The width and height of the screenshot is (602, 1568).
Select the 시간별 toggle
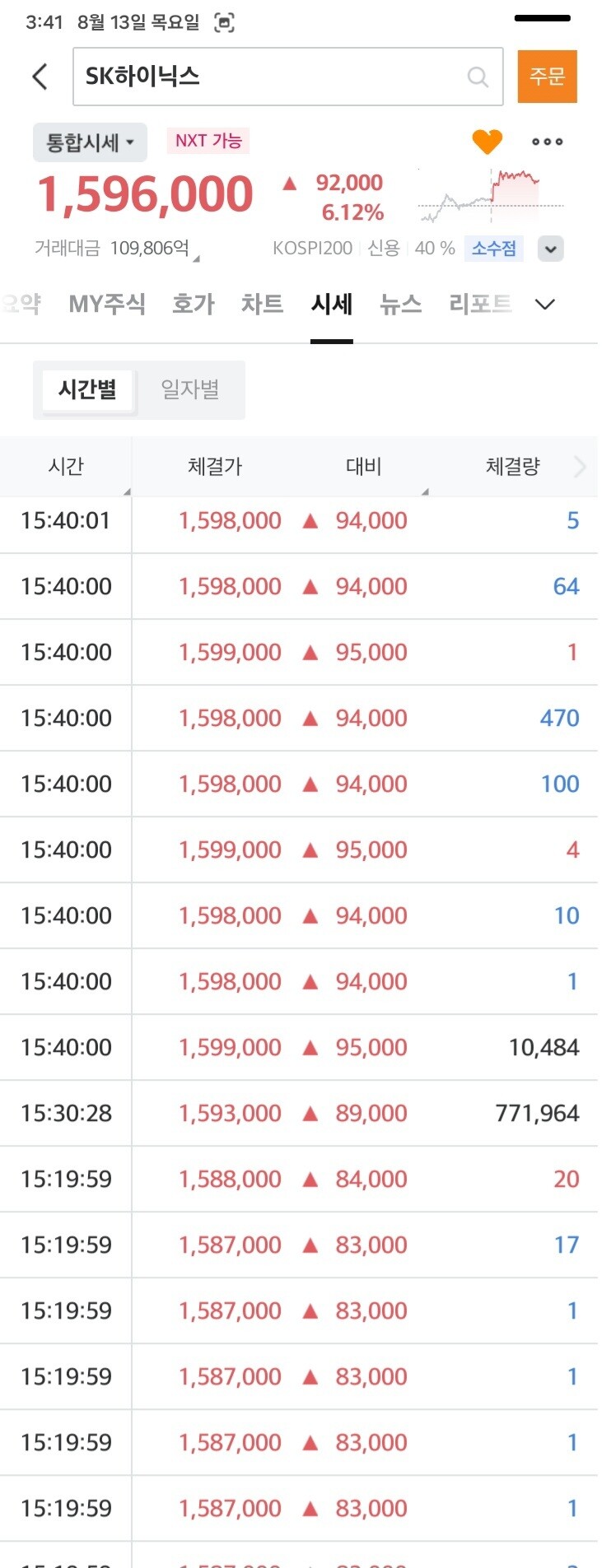87,389
